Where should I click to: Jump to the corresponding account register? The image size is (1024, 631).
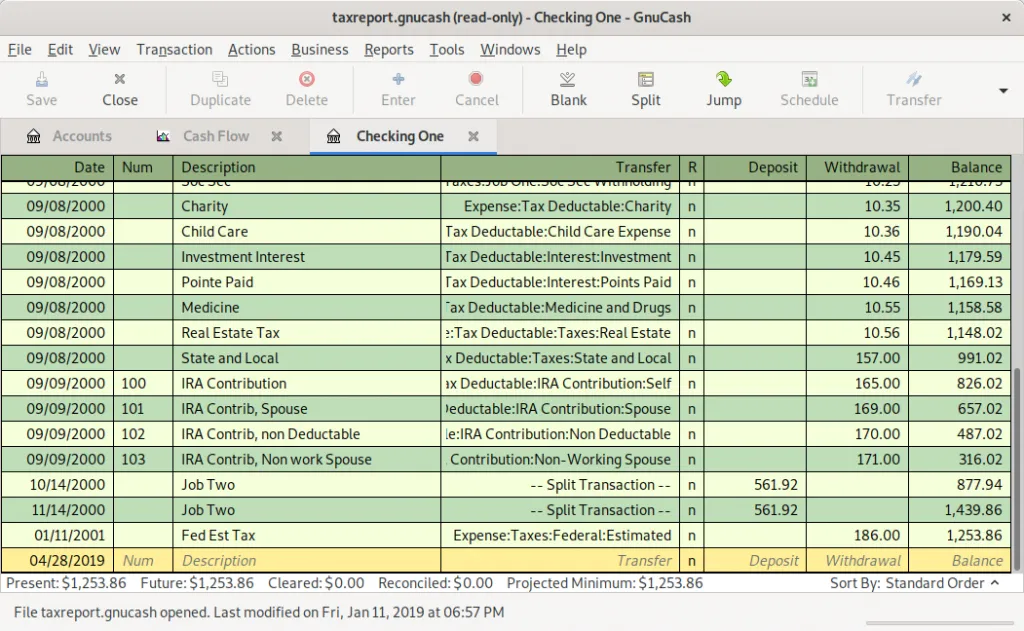[x=724, y=89]
